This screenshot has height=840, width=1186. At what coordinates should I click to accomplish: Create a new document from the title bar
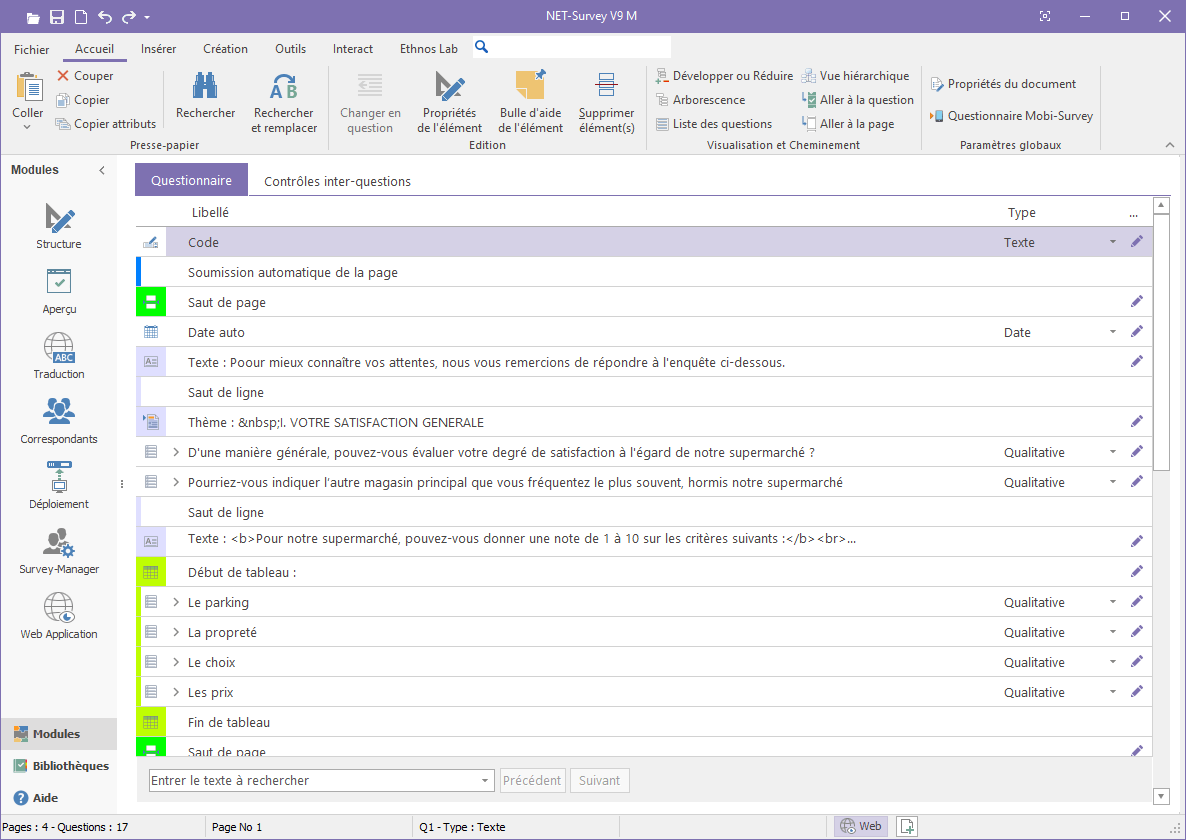tap(81, 17)
